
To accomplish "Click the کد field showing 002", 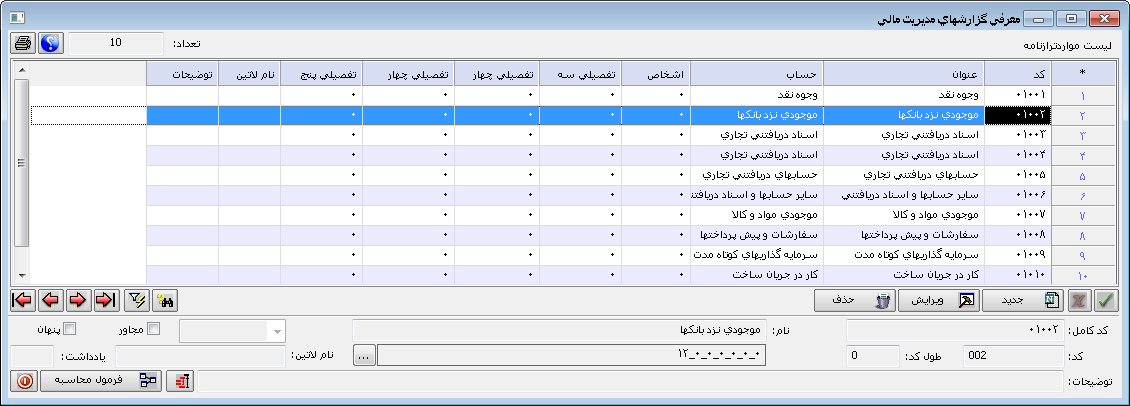I will 1013,355.
